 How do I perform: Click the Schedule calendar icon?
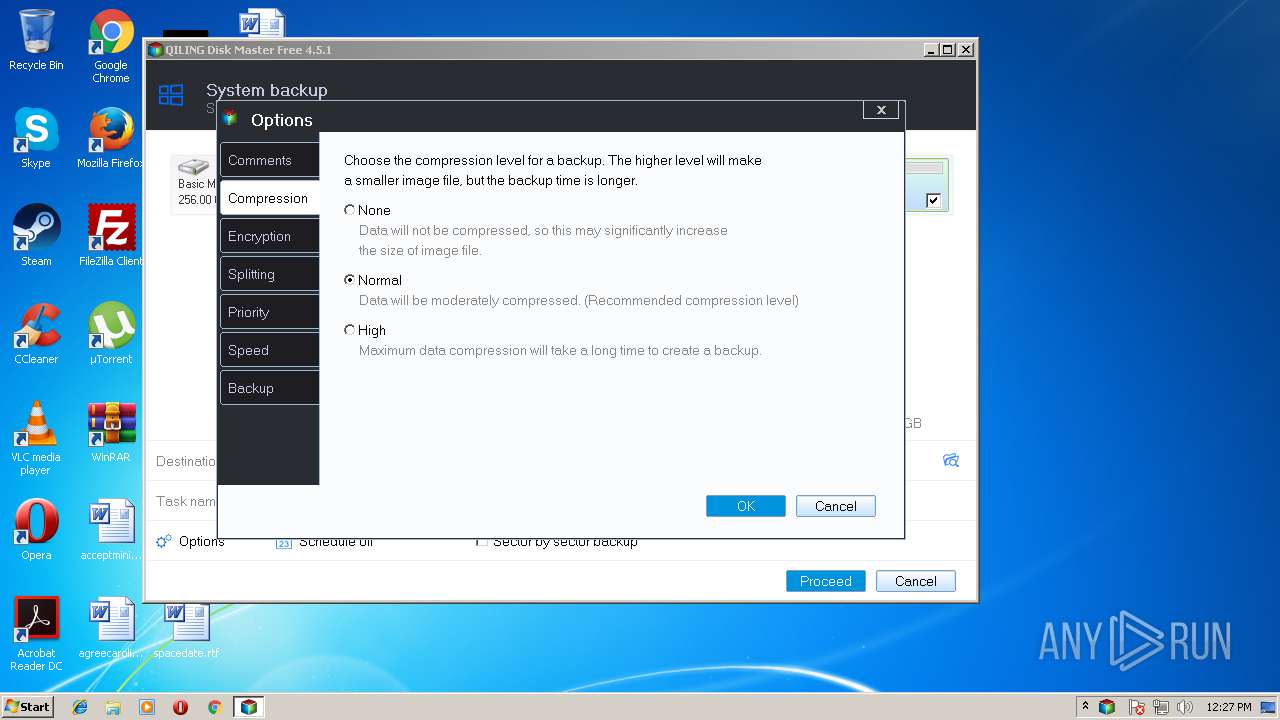[283, 541]
